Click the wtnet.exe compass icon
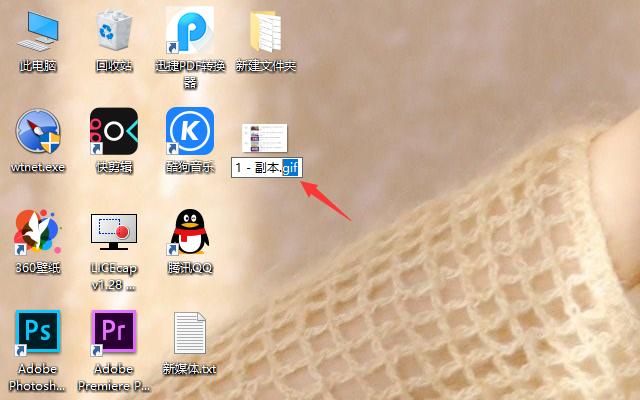Image resolution: width=640 pixels, height=400 pixels. pos(38,131)
